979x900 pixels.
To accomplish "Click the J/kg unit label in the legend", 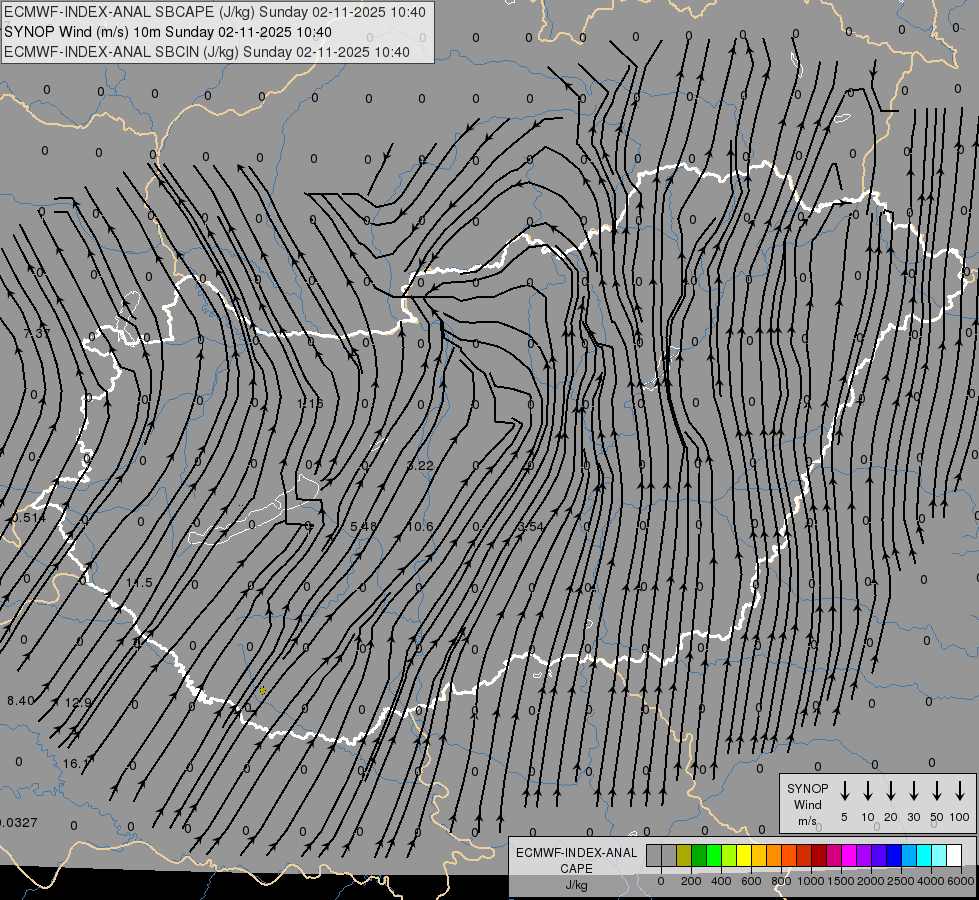I will [576, 885].
